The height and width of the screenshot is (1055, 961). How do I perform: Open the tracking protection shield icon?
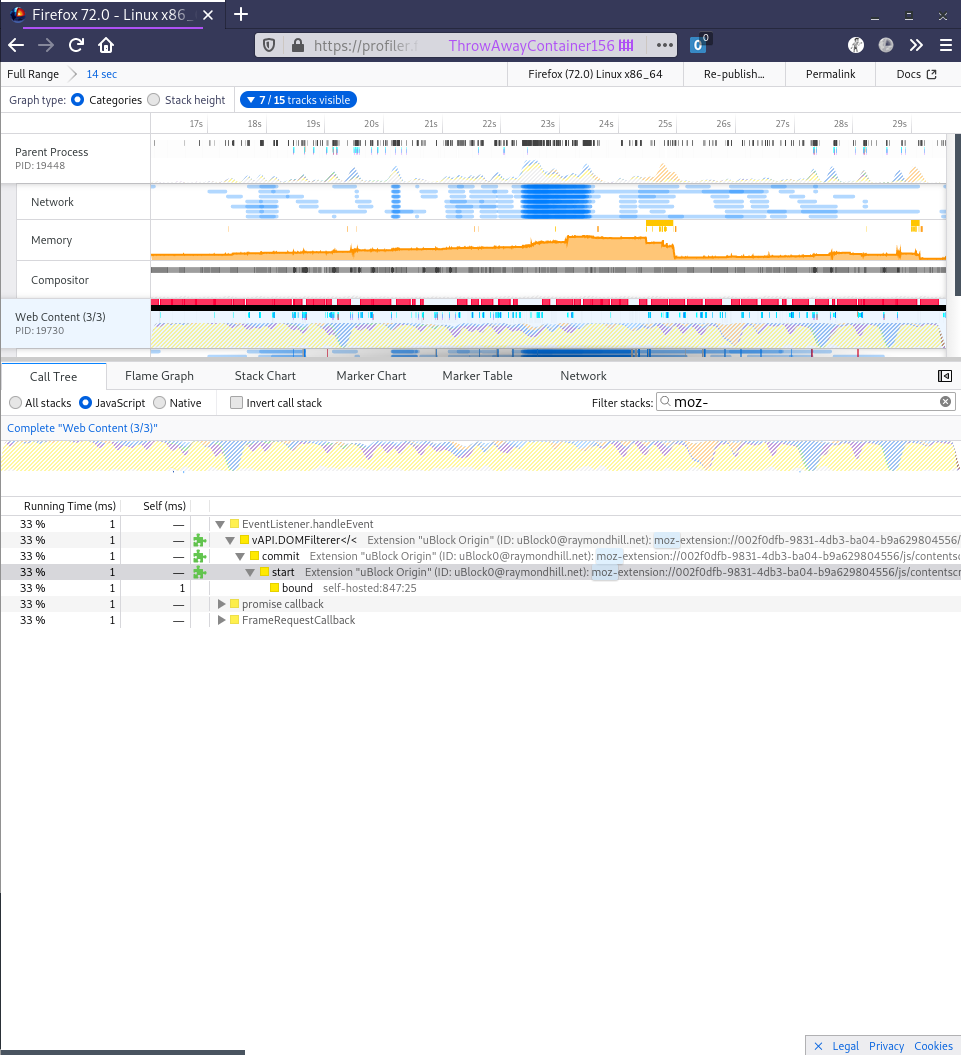[269, 45]
